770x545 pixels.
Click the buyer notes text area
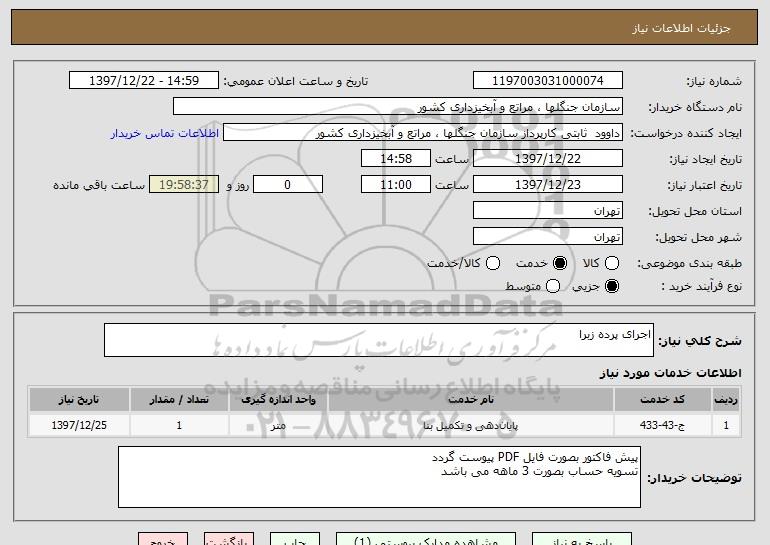[379, 477]
